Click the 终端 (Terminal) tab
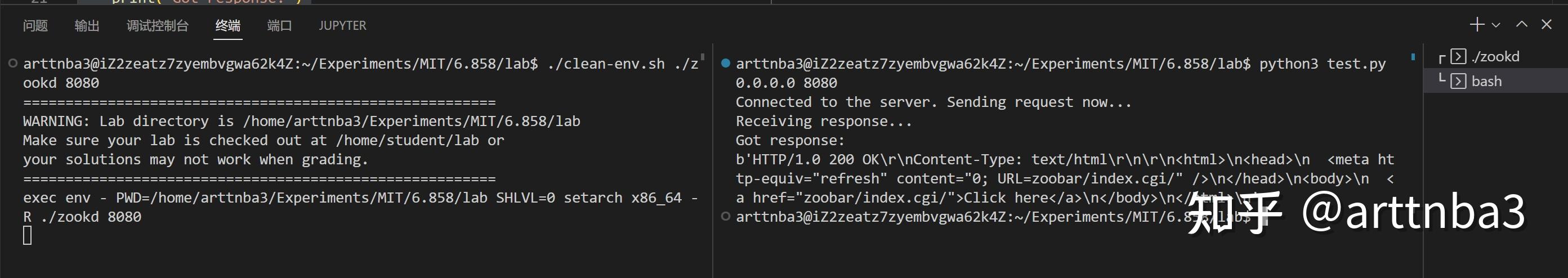1568x278 pixels. tap(227, 25)
